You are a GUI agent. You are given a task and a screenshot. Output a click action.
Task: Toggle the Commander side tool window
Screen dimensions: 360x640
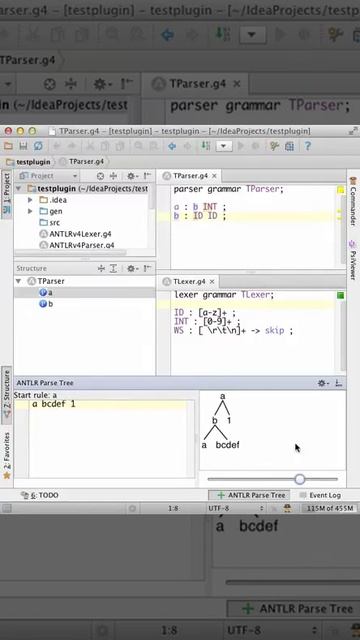353,201
